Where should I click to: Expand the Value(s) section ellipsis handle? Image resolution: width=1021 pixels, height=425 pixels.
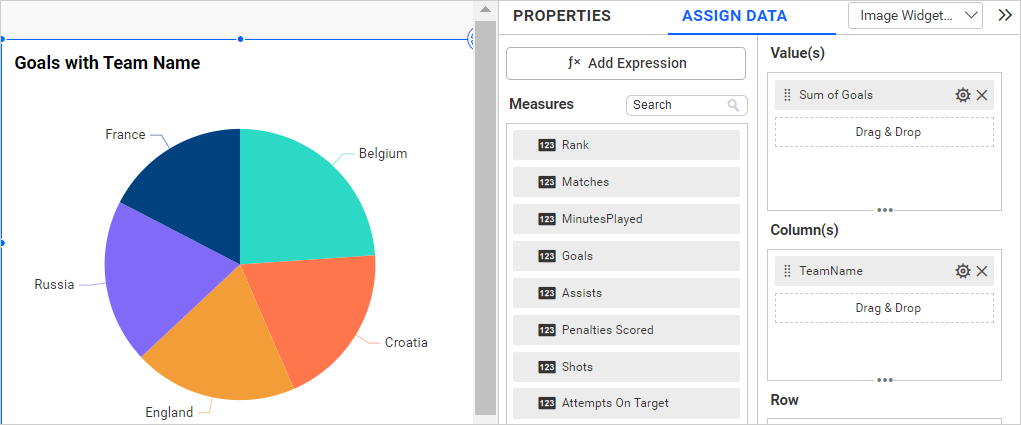click(x=885, y=210)
